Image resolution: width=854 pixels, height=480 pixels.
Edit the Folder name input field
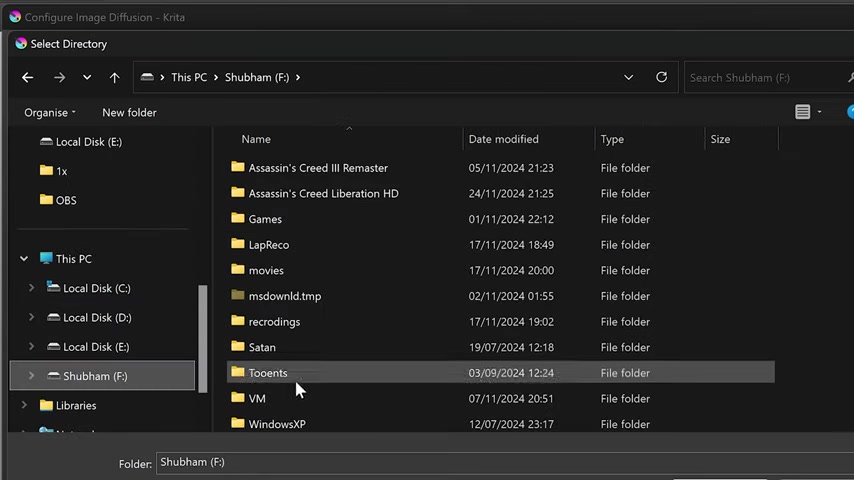point(505,463)
